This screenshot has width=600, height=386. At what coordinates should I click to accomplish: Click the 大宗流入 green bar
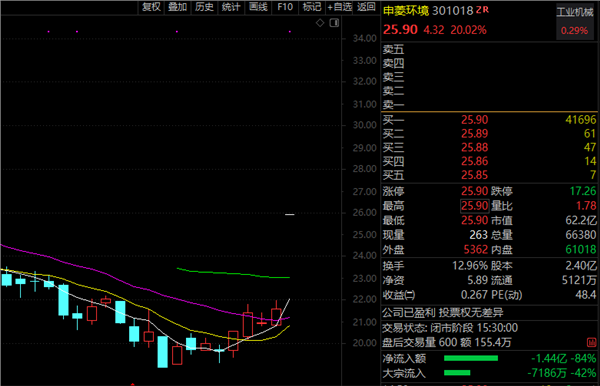tap(457, 373)
